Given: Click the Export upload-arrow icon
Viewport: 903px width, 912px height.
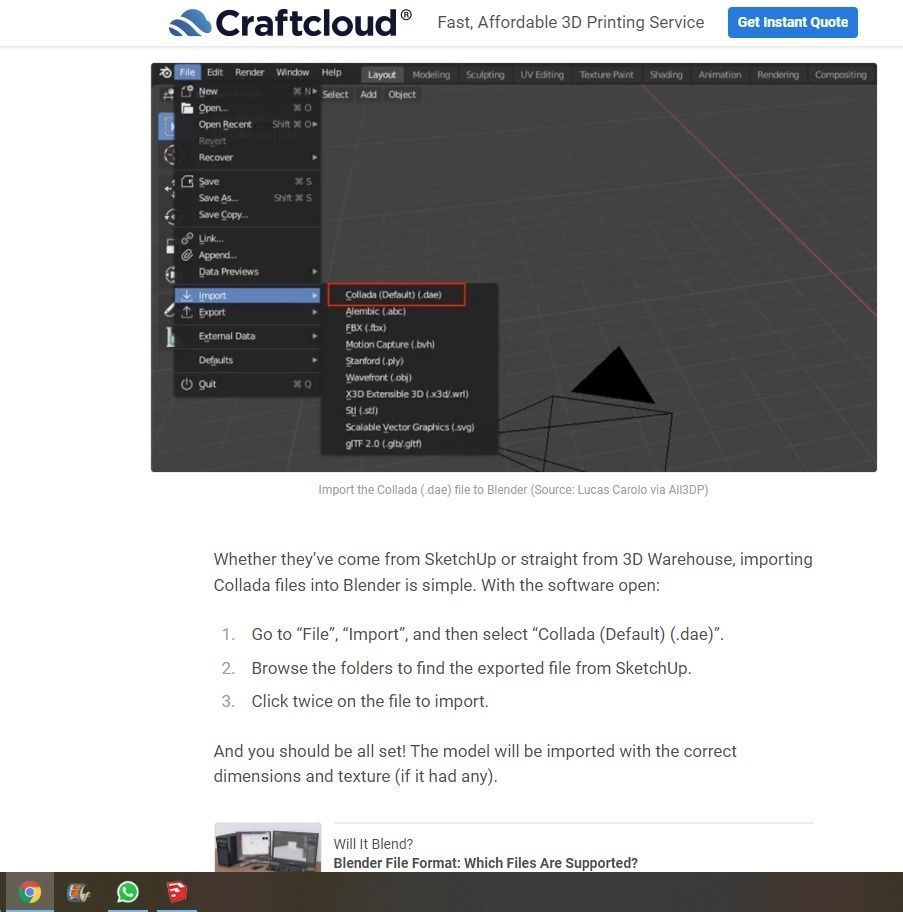Looking at the screenshot, I should (x=187, y=312).
